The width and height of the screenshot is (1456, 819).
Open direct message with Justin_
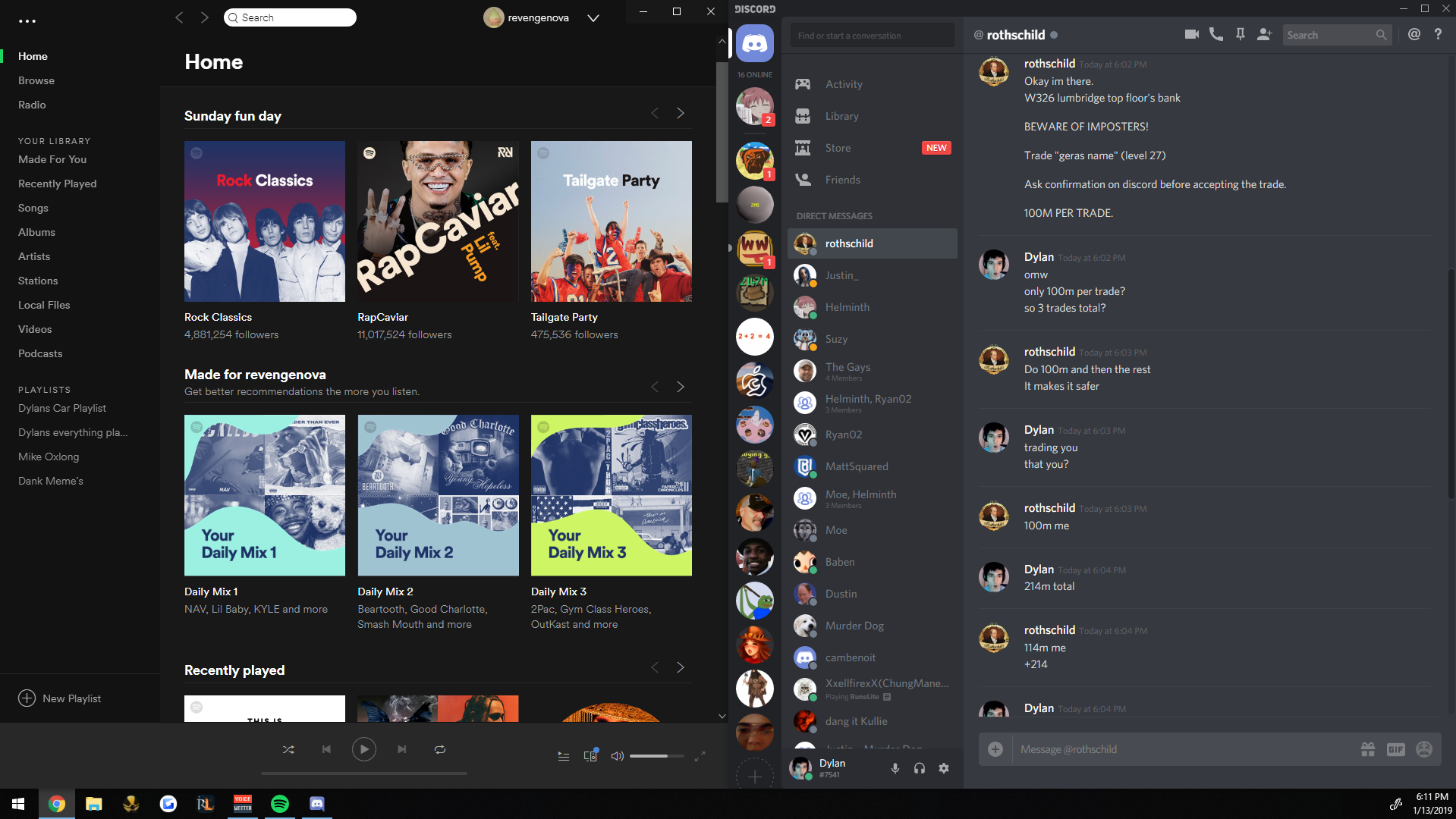coord(872,275)
